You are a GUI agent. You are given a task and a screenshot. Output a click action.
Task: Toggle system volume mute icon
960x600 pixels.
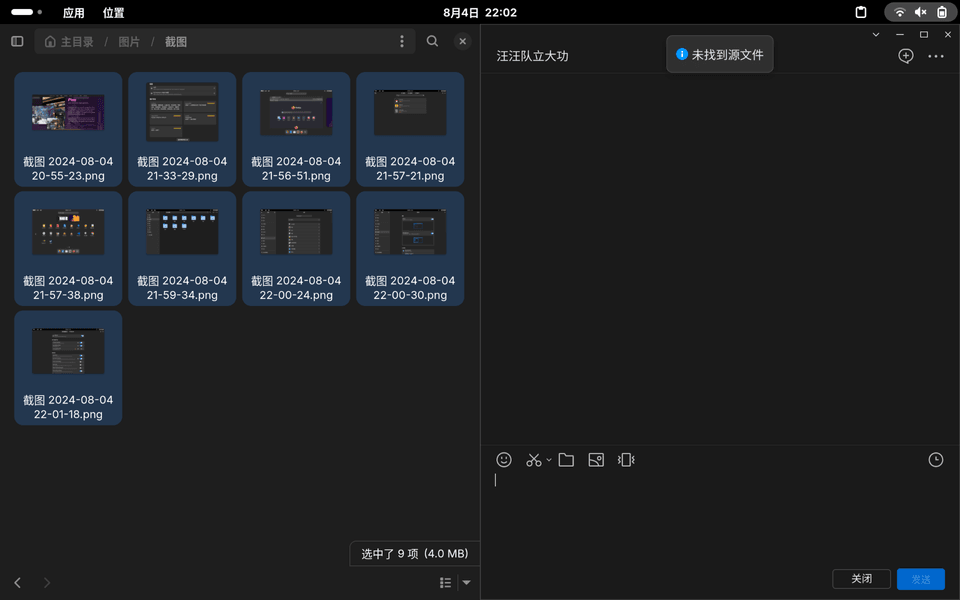pos(920,13)
